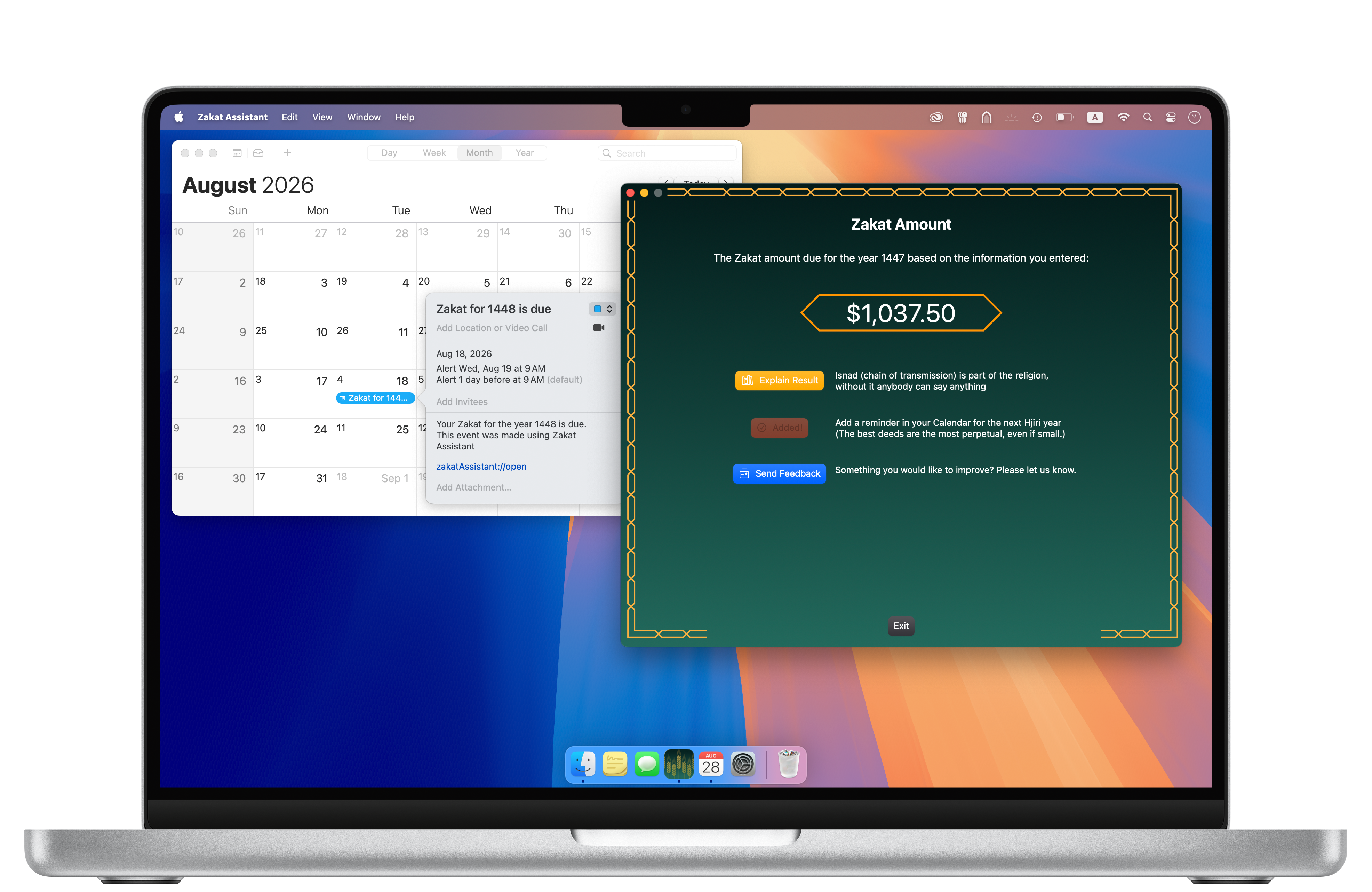
Task: Switch Calendar to Week view
Action: point(433,153)
